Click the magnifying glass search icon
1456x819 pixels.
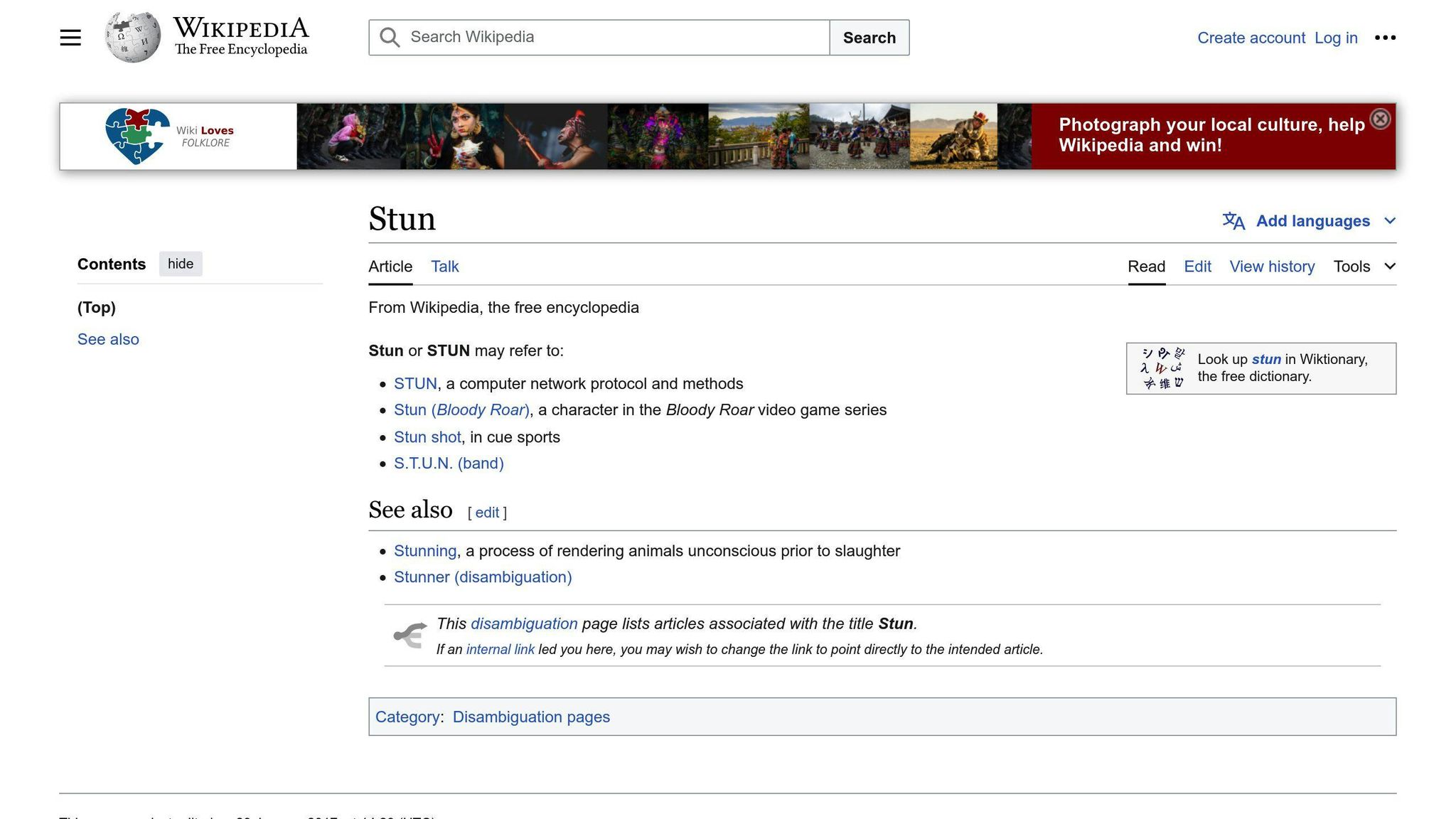[390, 38]
